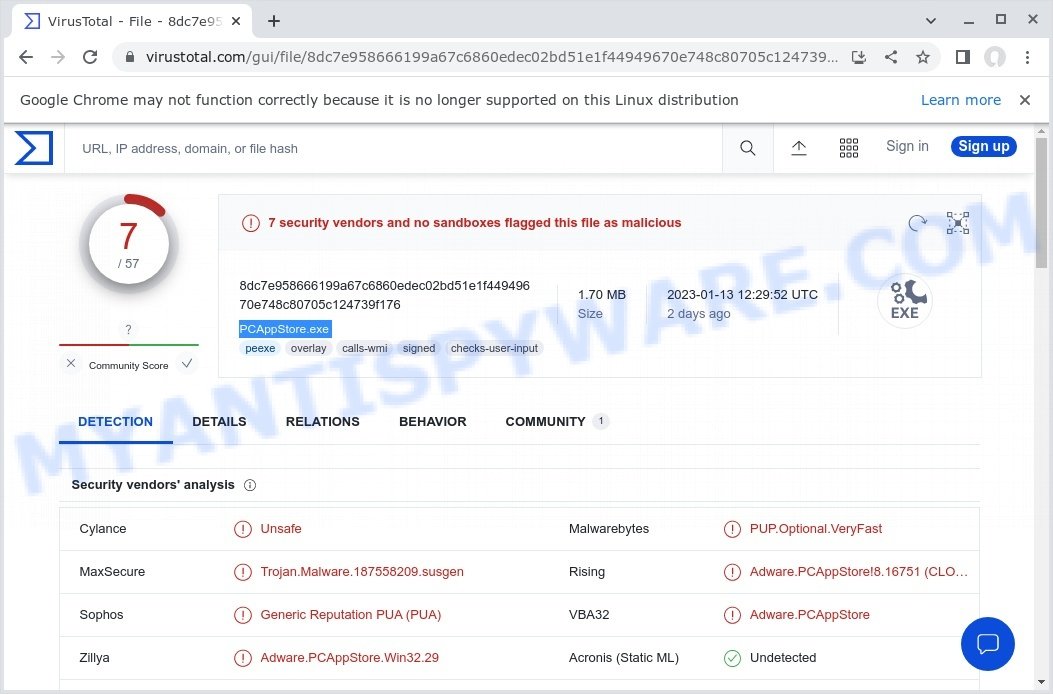Click the Cylance Unsafe alert icon
The image size is (1053, 694).
pyautogui.click(x=242, y=529)
